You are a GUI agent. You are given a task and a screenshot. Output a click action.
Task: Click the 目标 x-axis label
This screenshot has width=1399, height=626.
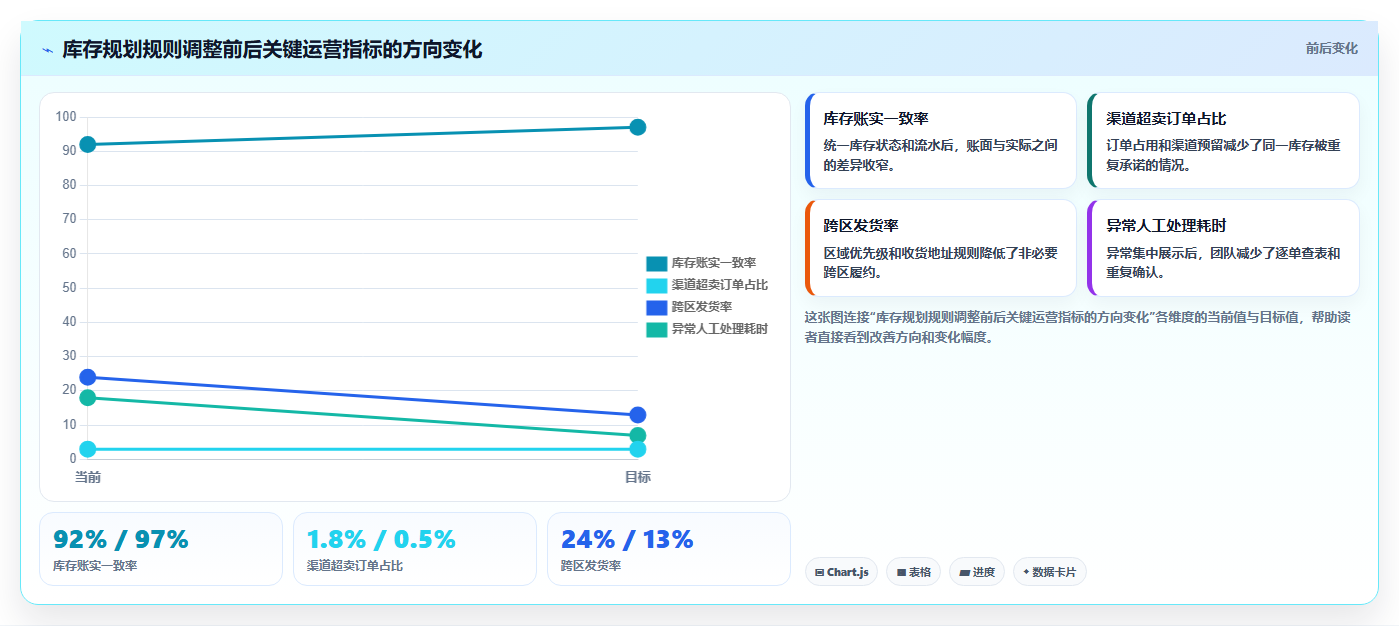coord(638,477)
